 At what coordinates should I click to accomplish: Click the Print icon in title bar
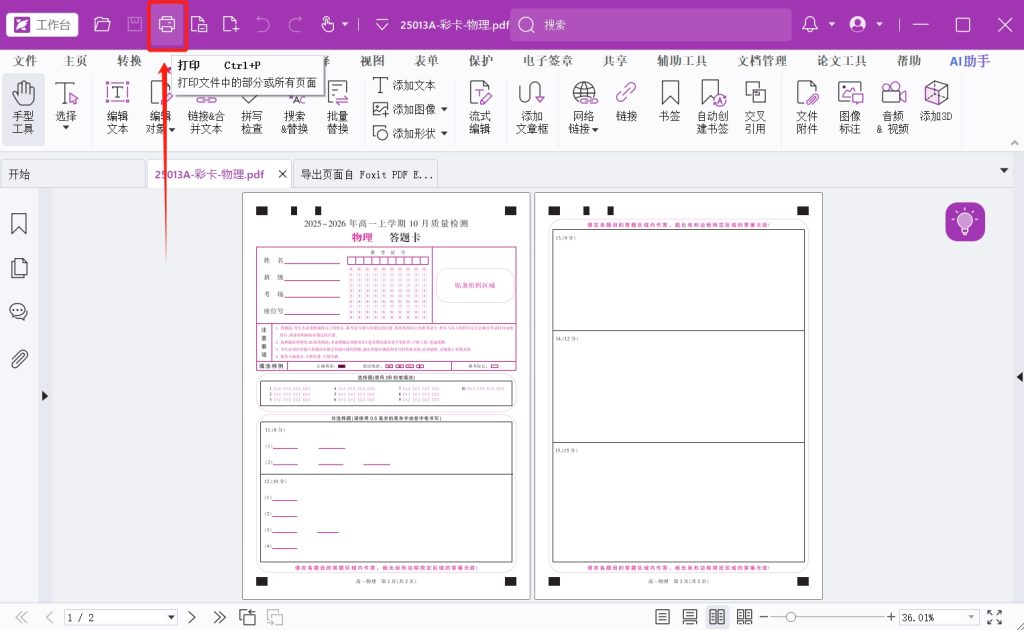coord(167,24)
